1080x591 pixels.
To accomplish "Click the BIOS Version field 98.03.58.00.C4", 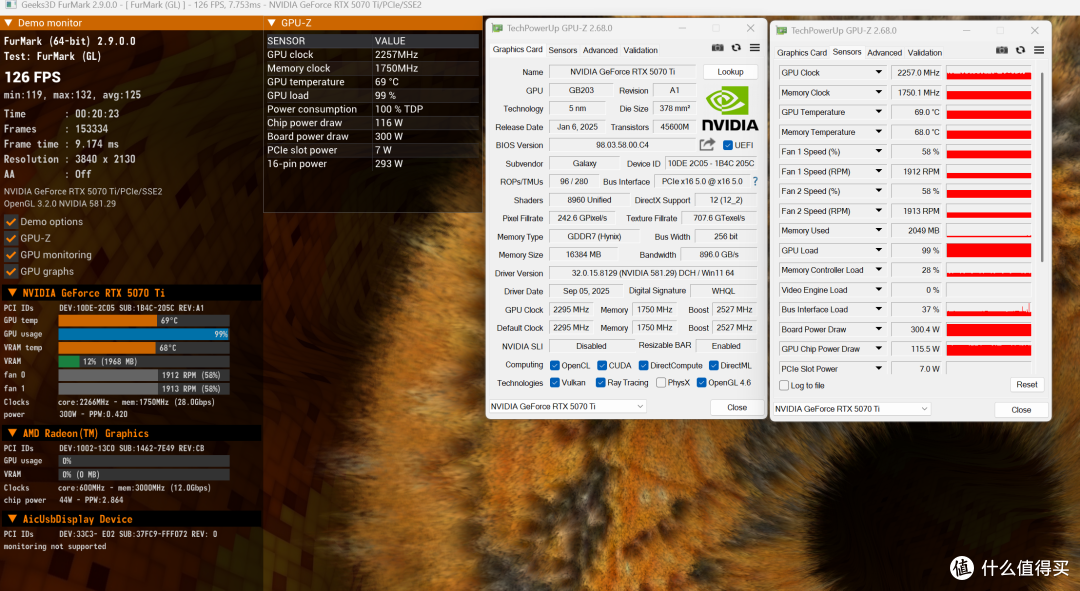I will pyautogui.click(x=622, y=145).
